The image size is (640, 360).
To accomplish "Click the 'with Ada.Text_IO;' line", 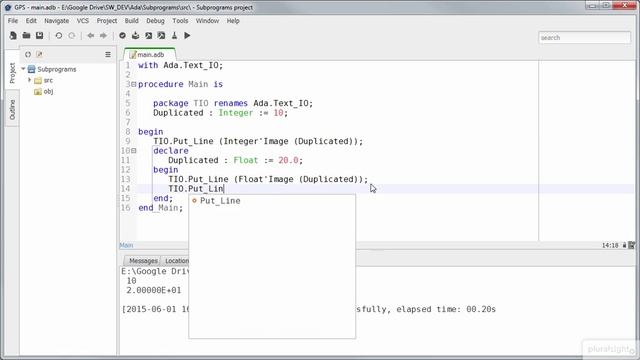I will tap(181, 65).
